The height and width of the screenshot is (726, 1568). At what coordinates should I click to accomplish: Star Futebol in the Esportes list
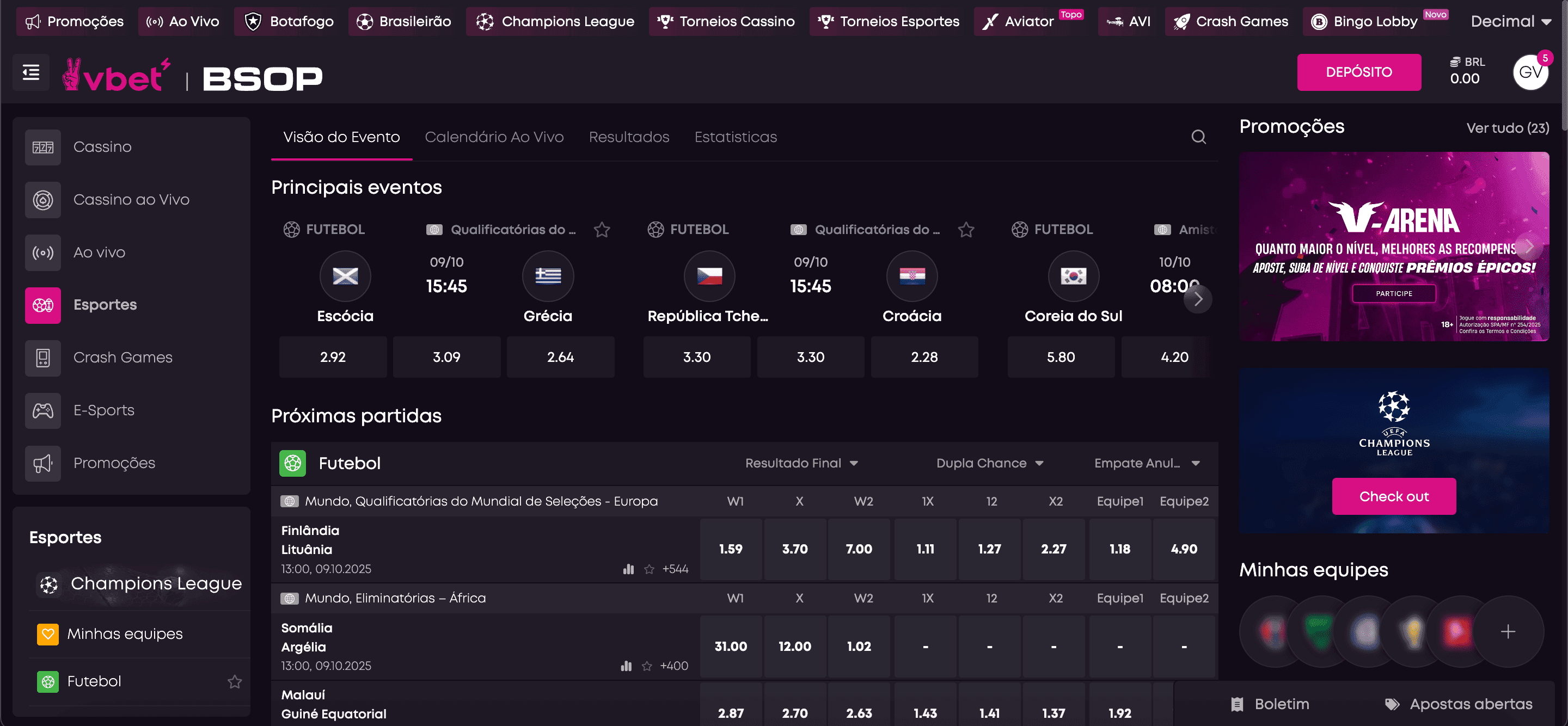[234, 681]
